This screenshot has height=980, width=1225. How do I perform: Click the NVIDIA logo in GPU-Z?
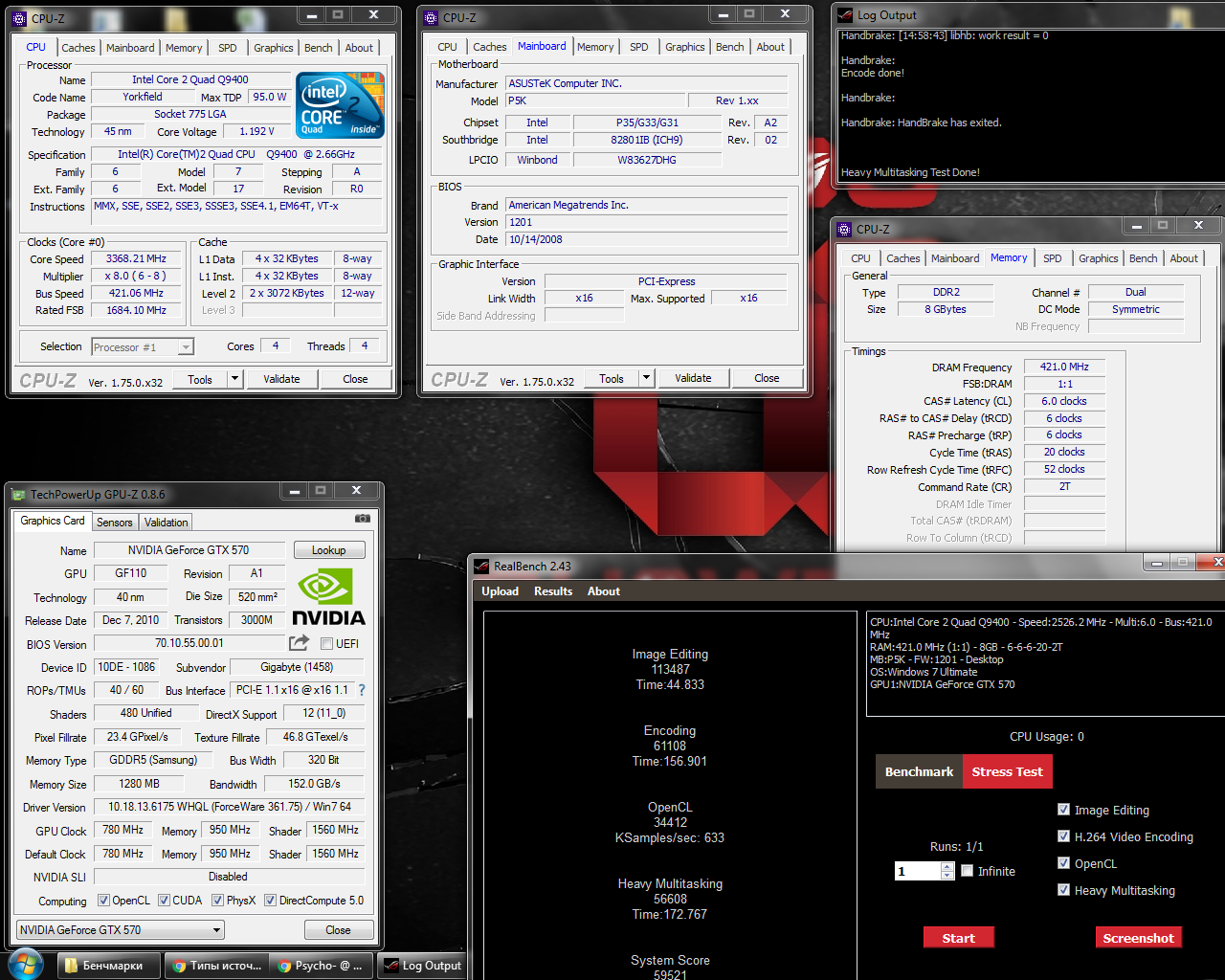tap(328, 597)
